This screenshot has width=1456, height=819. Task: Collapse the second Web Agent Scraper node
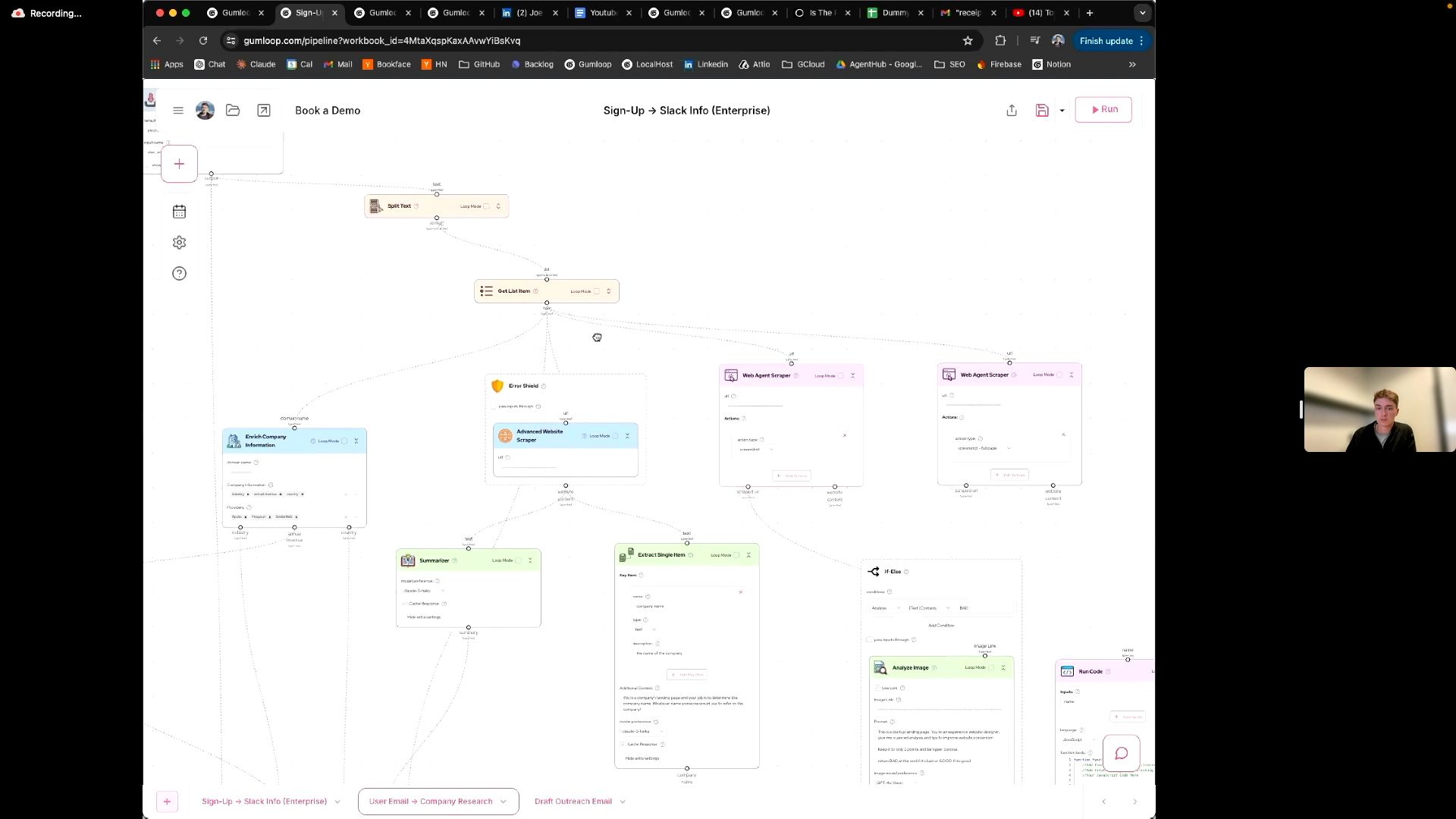(1072, 375)
